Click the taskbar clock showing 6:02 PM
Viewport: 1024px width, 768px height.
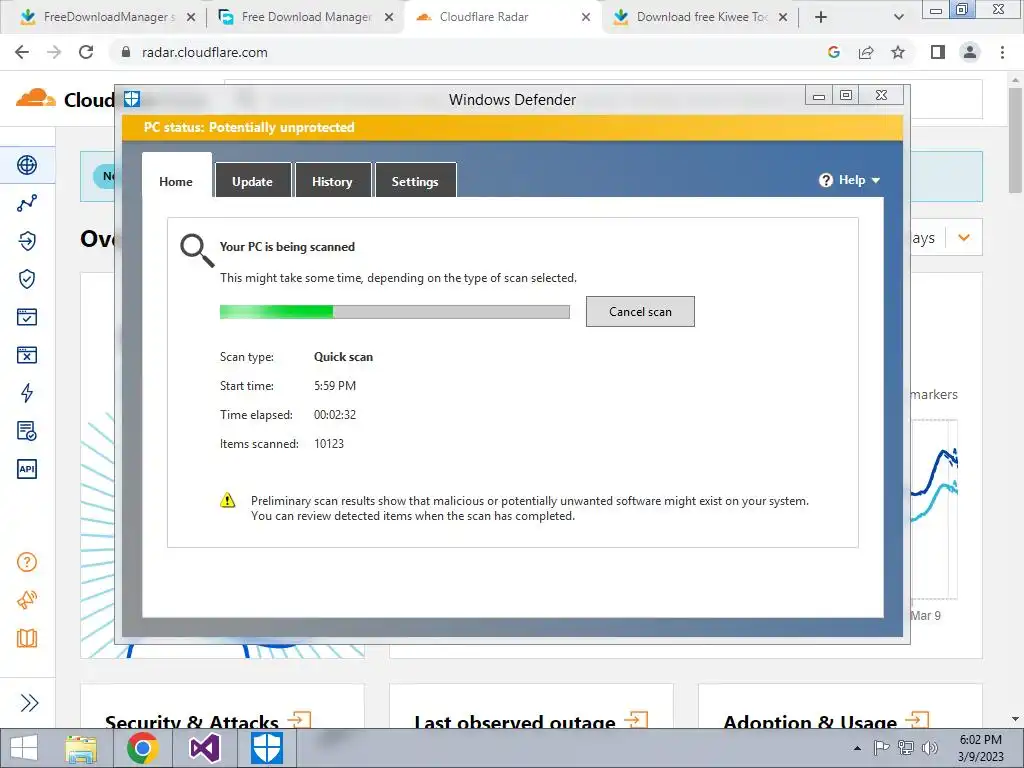[980, 748]
